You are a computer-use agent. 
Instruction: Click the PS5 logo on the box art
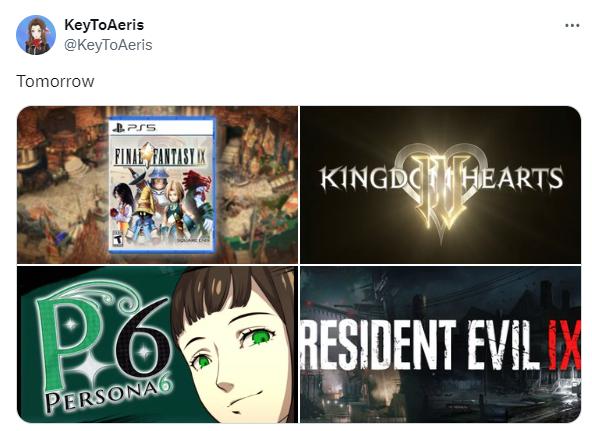pyautogui.click(x=134, y=128)
